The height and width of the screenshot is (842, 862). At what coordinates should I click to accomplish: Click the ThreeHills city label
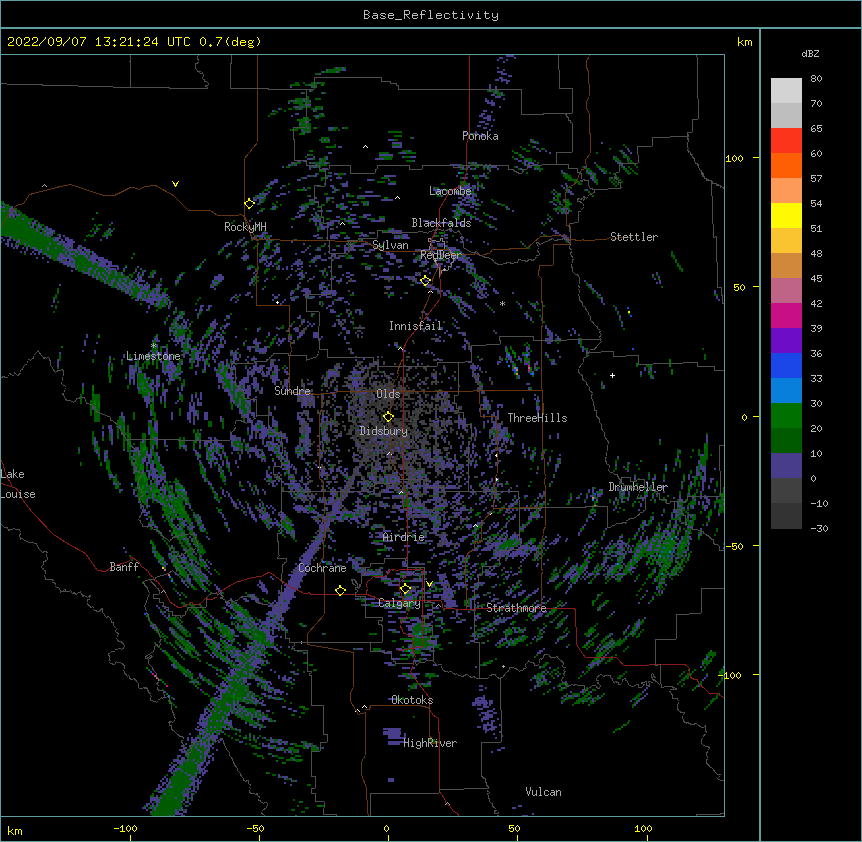click(537, 418)
